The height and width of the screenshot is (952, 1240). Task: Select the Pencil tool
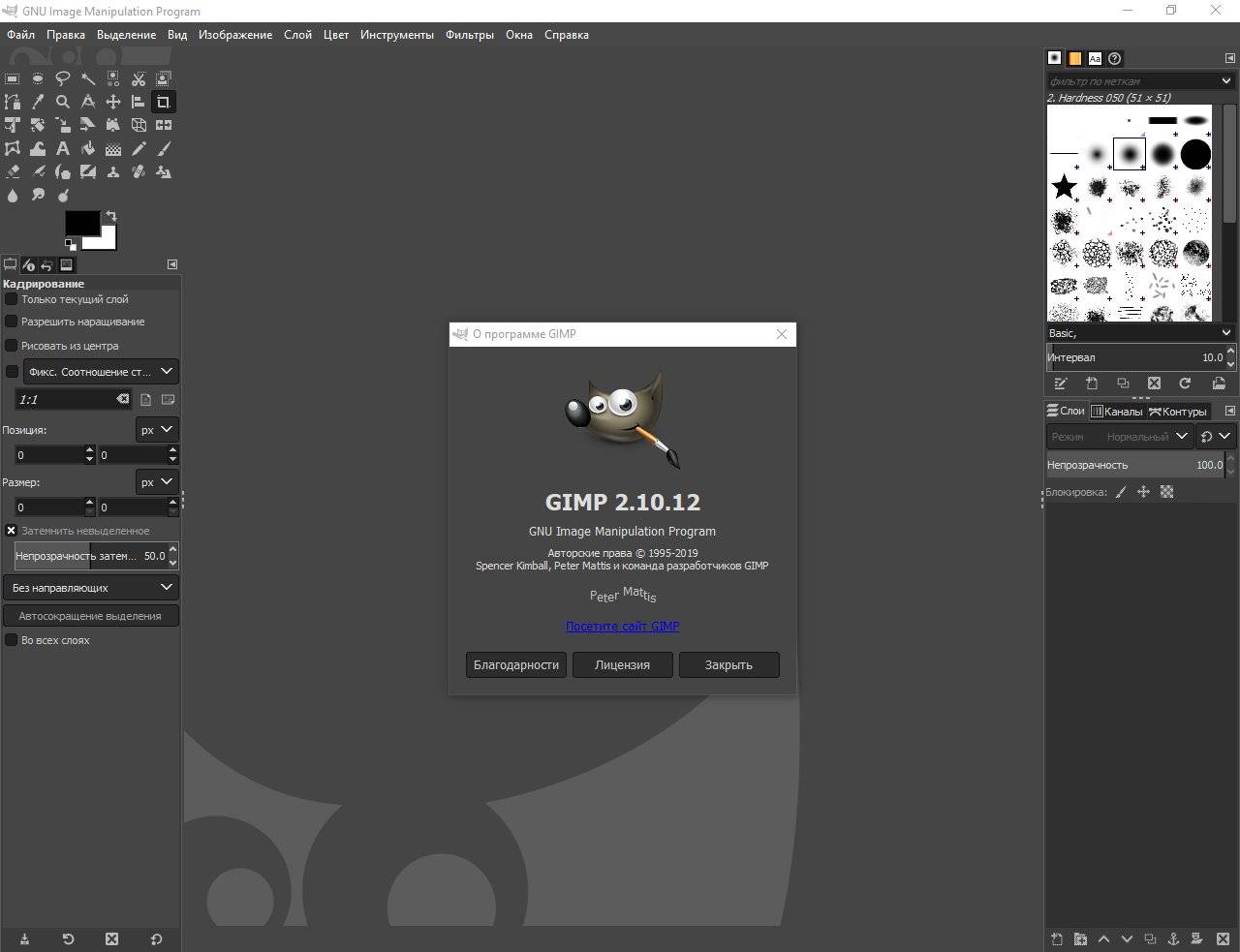point(139,148)
